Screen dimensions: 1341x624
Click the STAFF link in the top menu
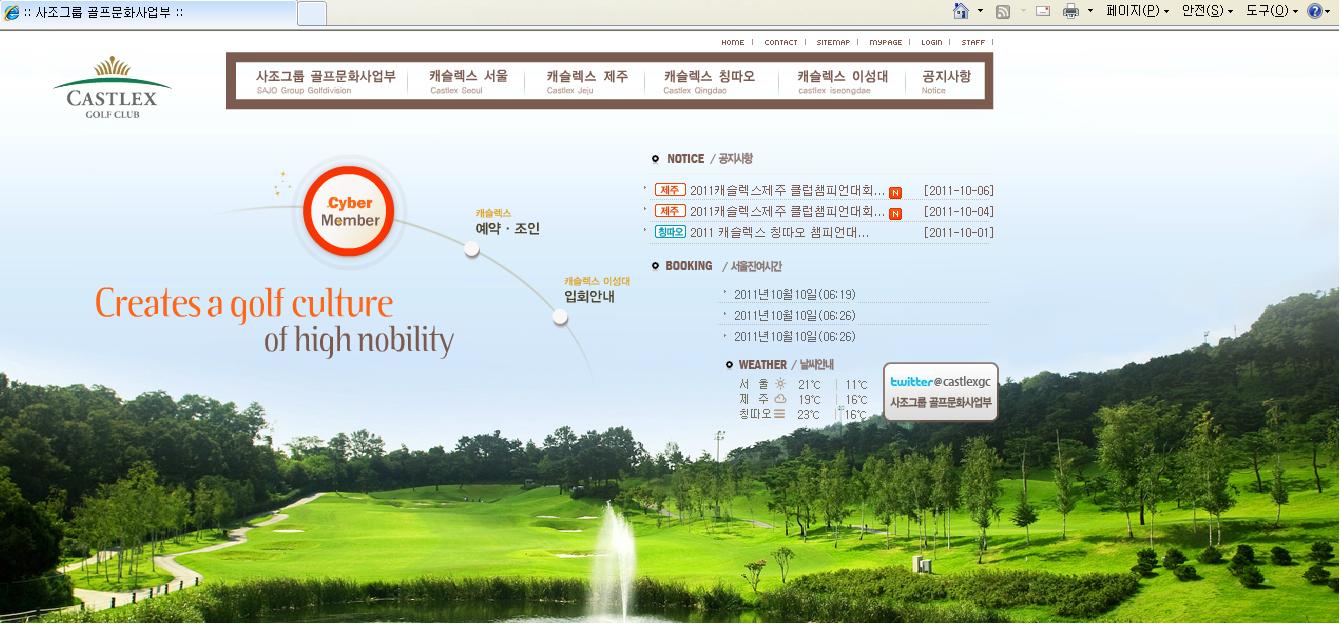tap(973, 42)
